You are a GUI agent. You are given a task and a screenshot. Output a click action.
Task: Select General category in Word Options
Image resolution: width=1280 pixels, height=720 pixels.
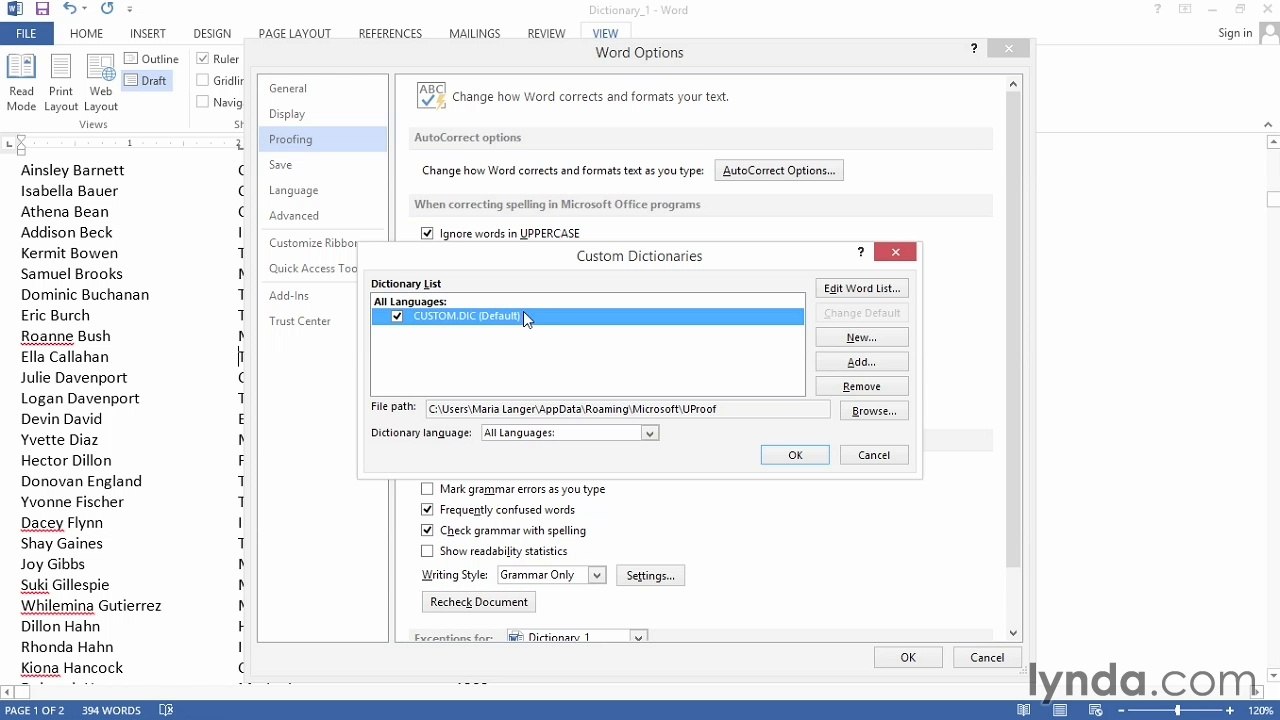pos(322,89)
